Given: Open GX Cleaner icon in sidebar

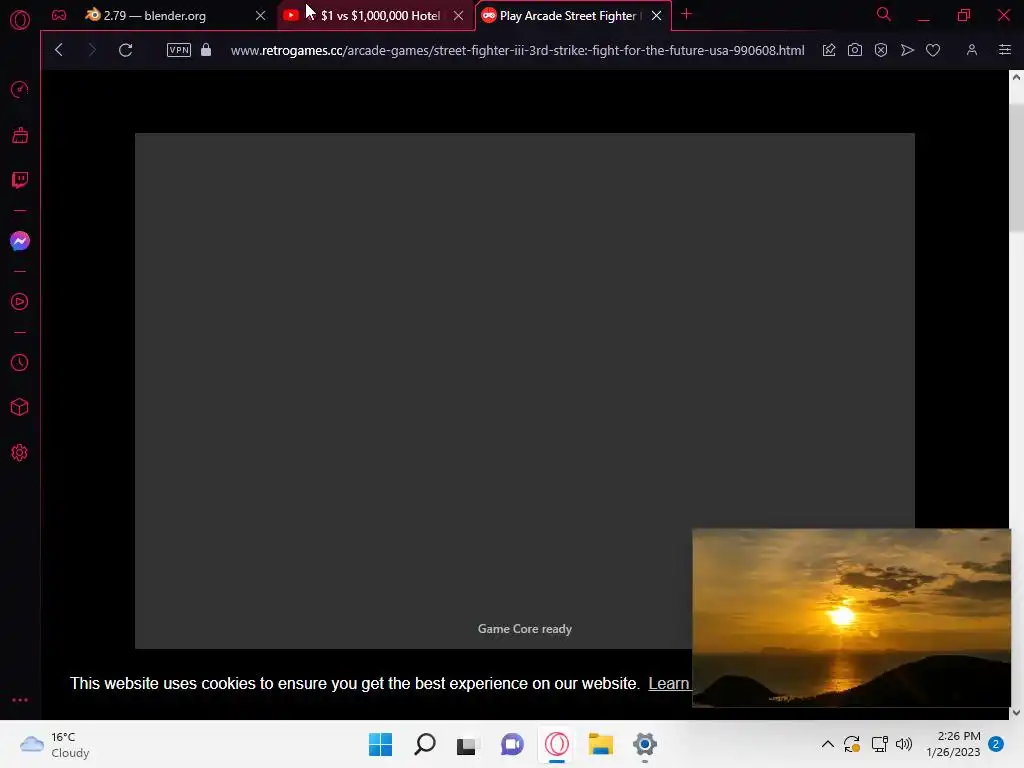Looking at the screenshot, I should pos(20,135).
